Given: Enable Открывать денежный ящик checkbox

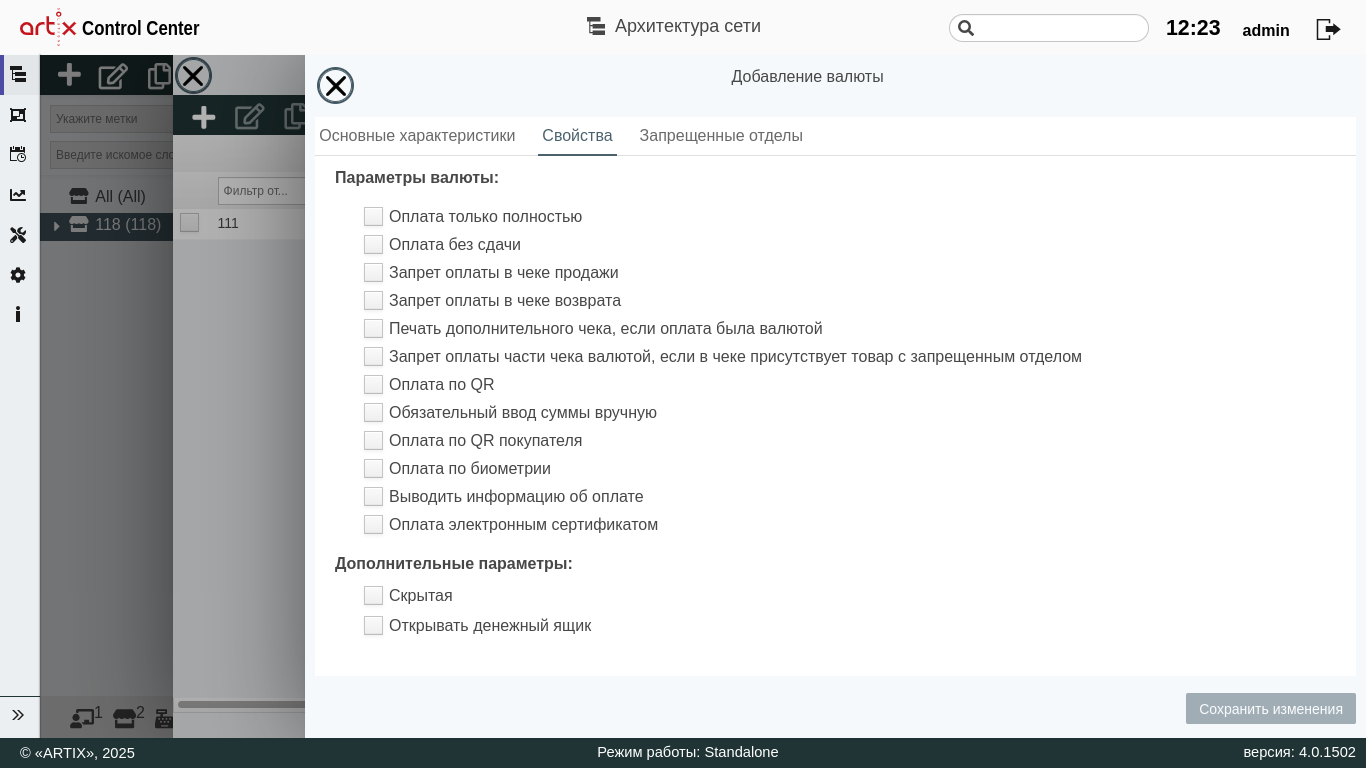Looking at the screenshot, I should click(373, 626).
